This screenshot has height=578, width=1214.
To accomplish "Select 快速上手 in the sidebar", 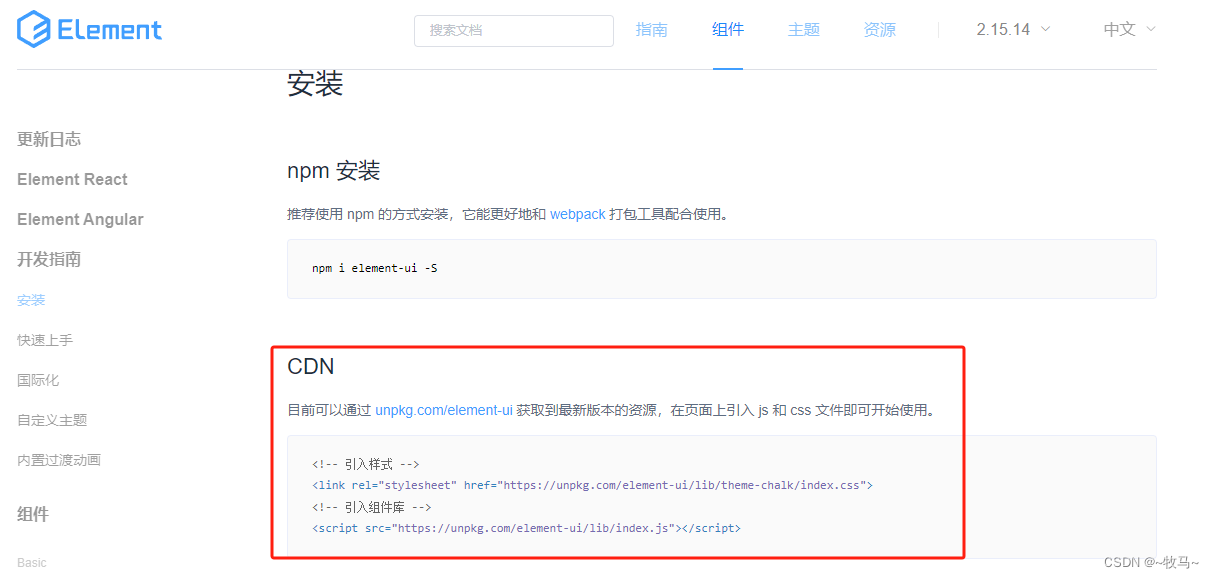I will tap(45, 340).
